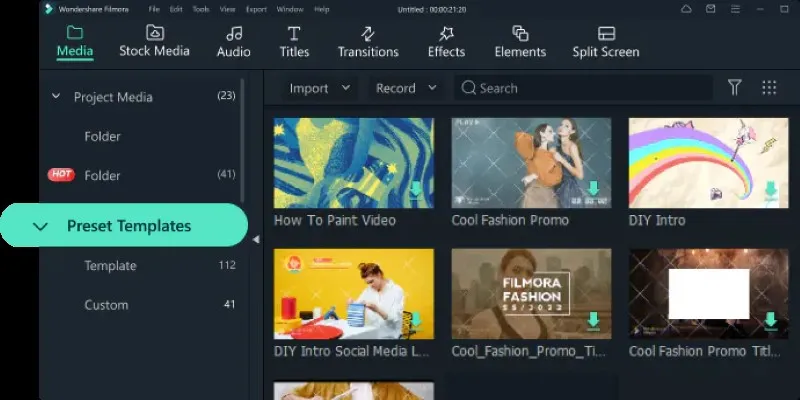Image resolution: width=800 pixels, height=400 pixels.
Task: Select the HOT Folder item
Action: 103,176
